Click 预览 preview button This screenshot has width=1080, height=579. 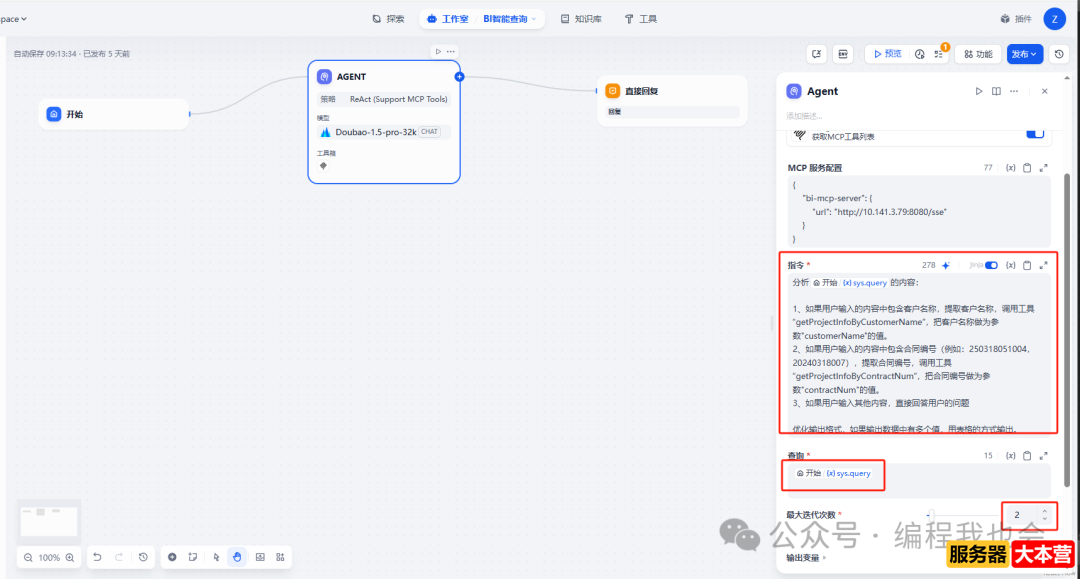888,54
